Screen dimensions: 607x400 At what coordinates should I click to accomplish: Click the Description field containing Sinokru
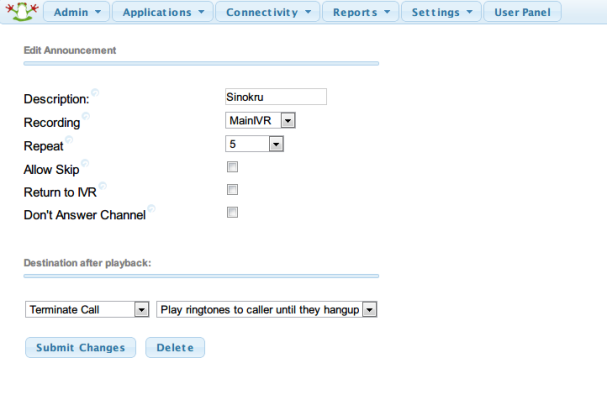(x=276, y=97)
